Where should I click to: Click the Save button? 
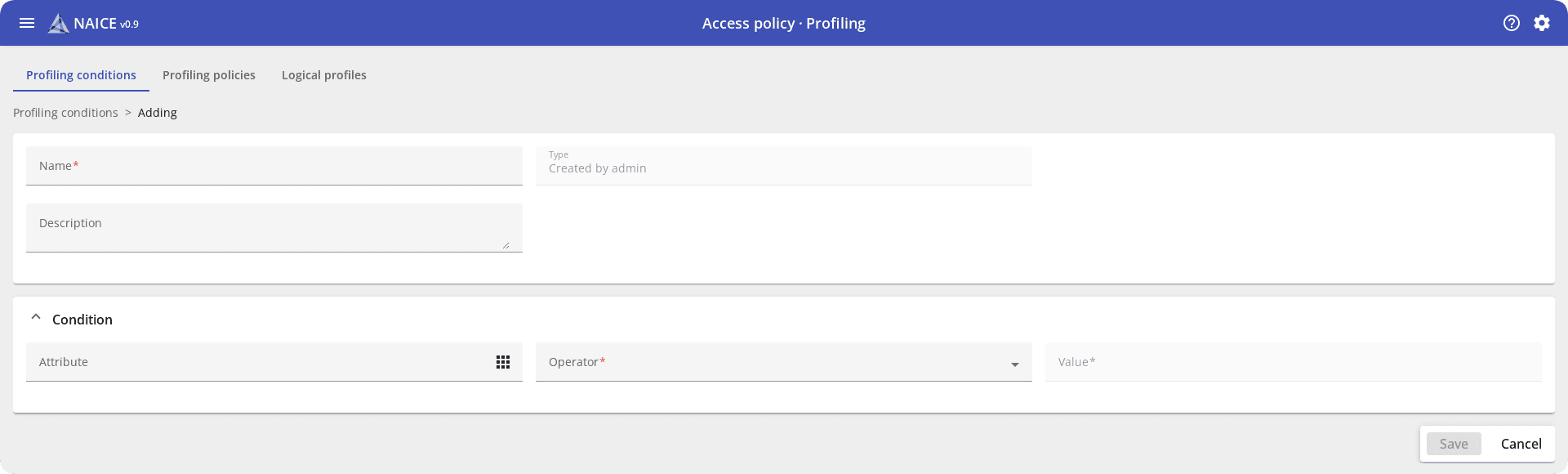[x=1454, y=444]
